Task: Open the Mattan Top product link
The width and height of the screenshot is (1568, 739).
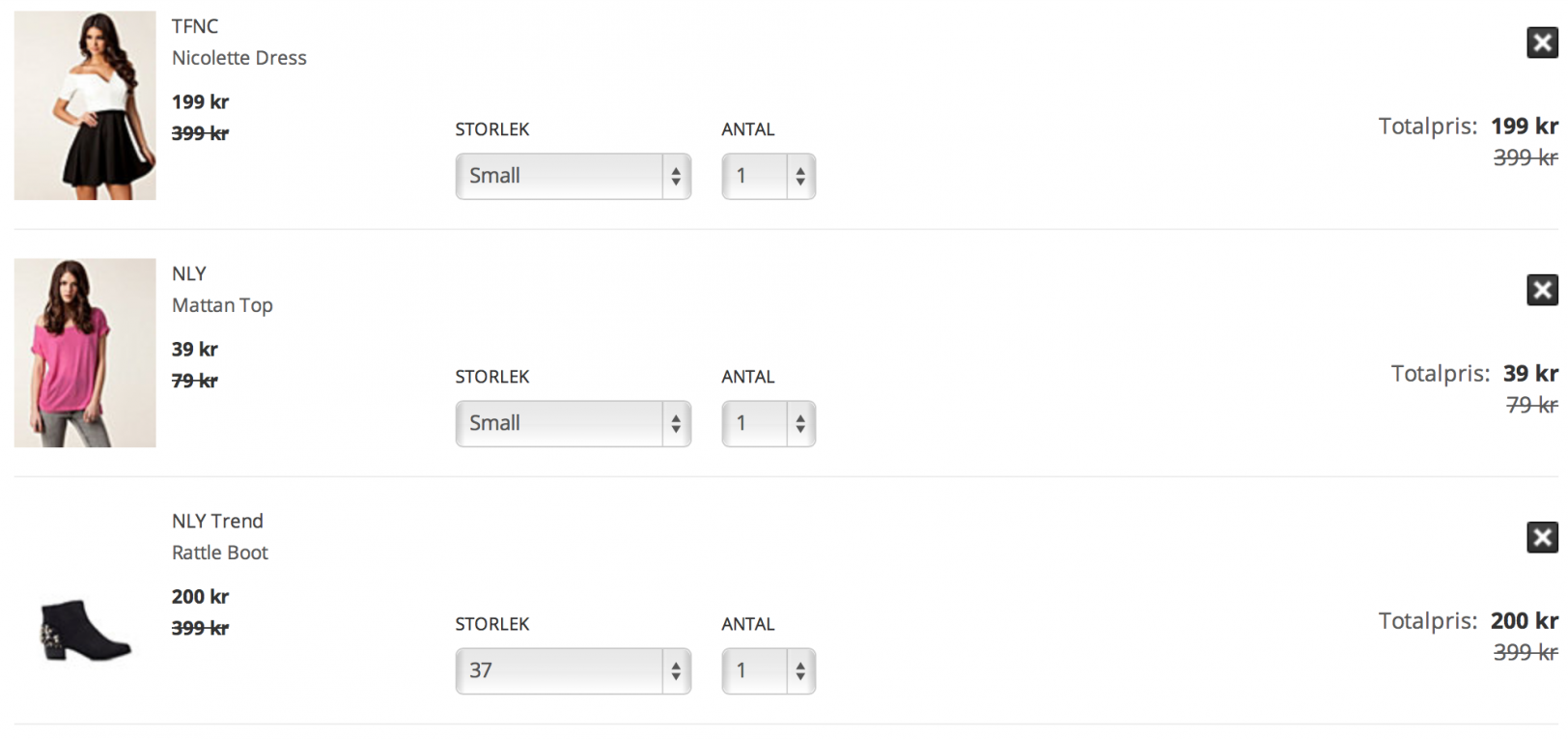Action: coord(222,305)
